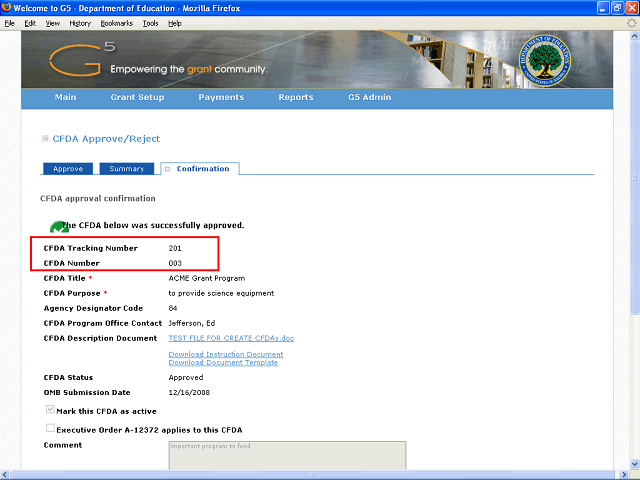Click the Department of Education seal

pyautogui.click(x=544, y=60)
